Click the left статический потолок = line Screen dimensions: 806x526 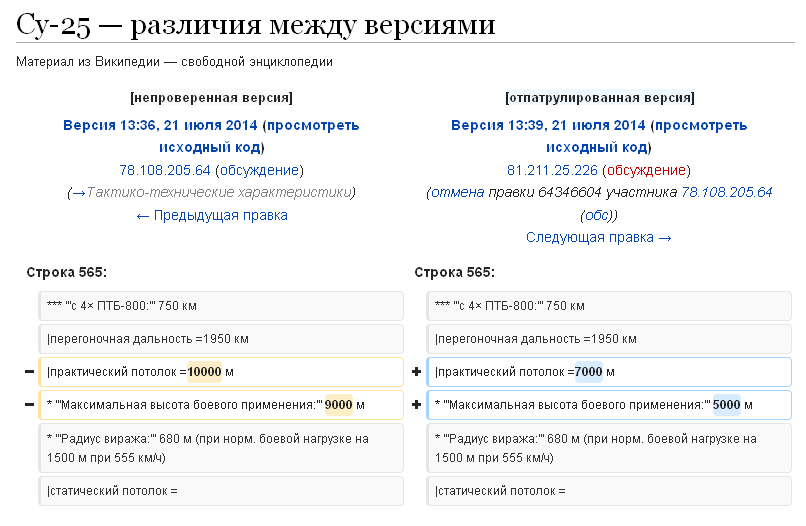point(221,491)
